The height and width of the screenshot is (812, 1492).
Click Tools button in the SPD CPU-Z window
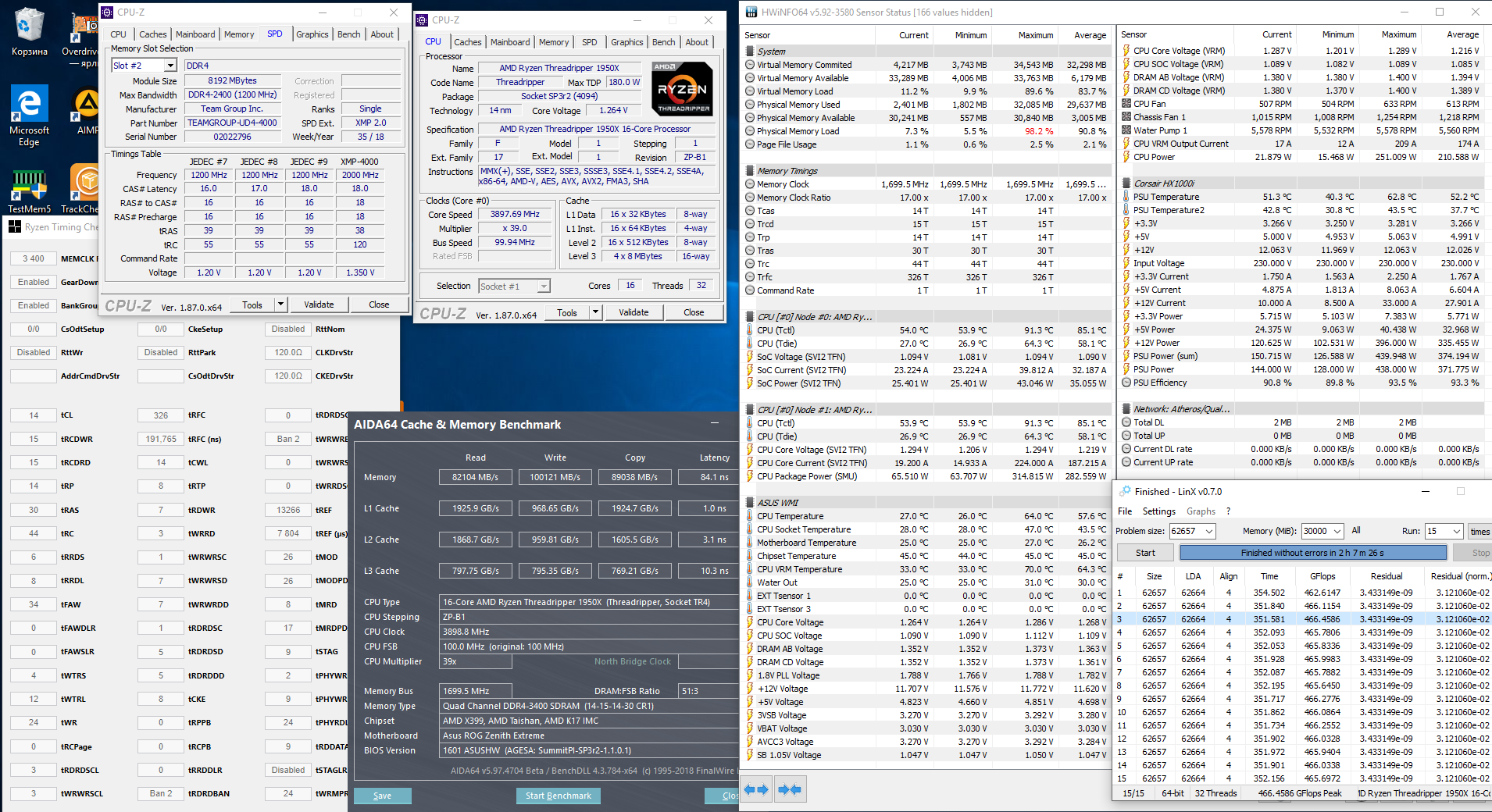[x=252, y=304]
